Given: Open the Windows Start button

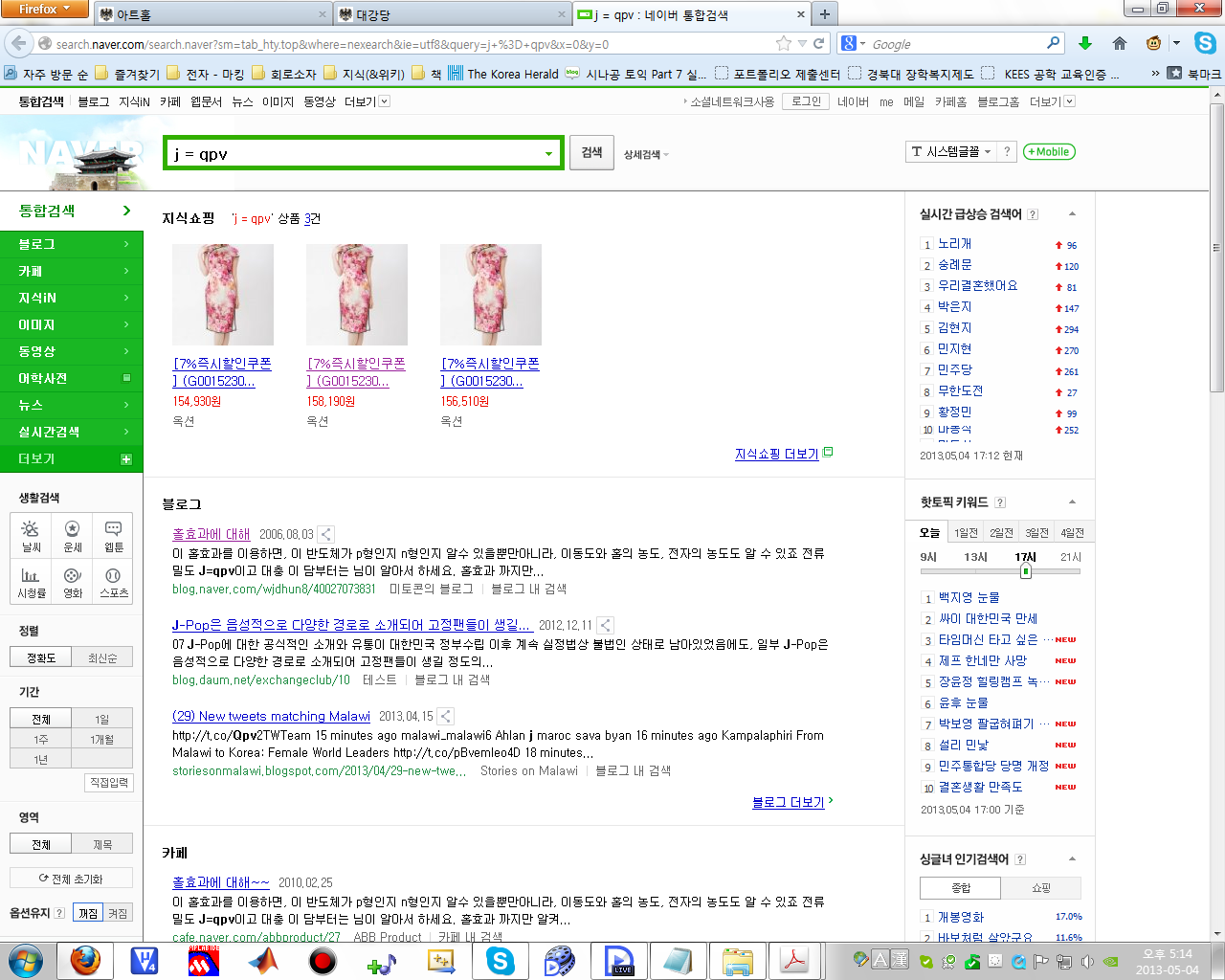Looking at the screenshot, I should (26, 961).
